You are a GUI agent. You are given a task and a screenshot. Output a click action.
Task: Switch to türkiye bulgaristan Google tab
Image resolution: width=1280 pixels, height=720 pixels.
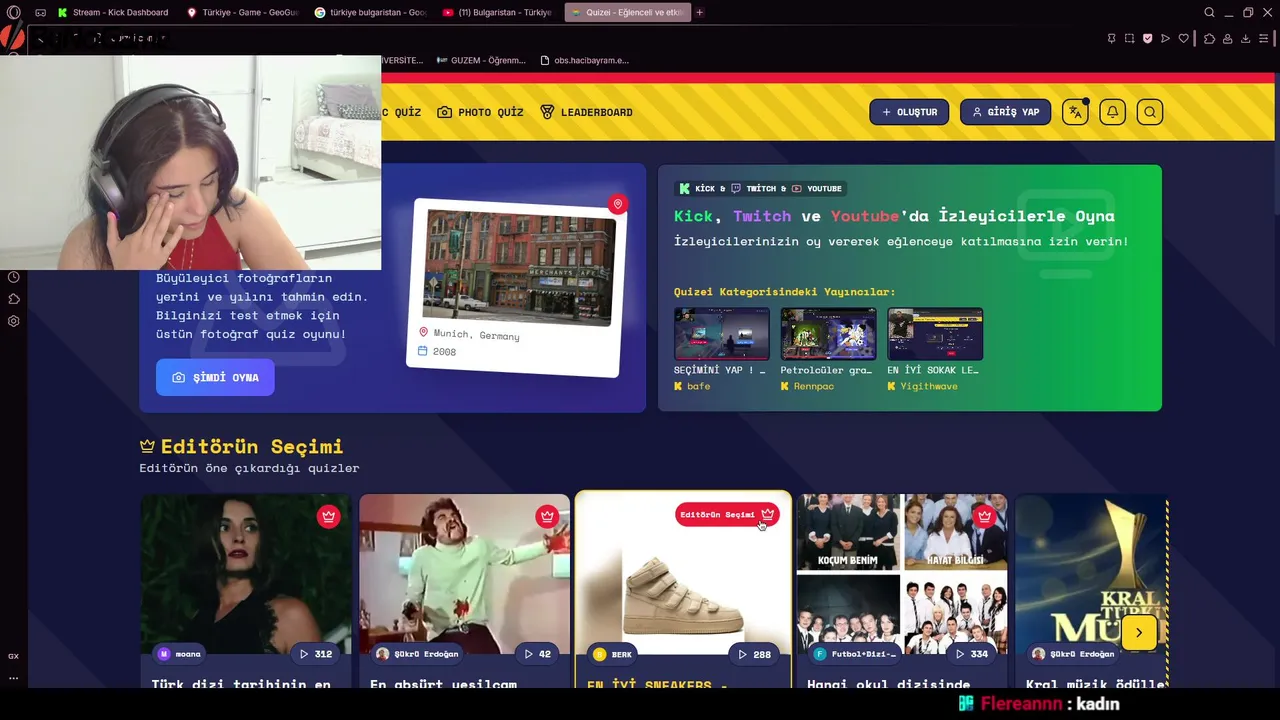370,12
